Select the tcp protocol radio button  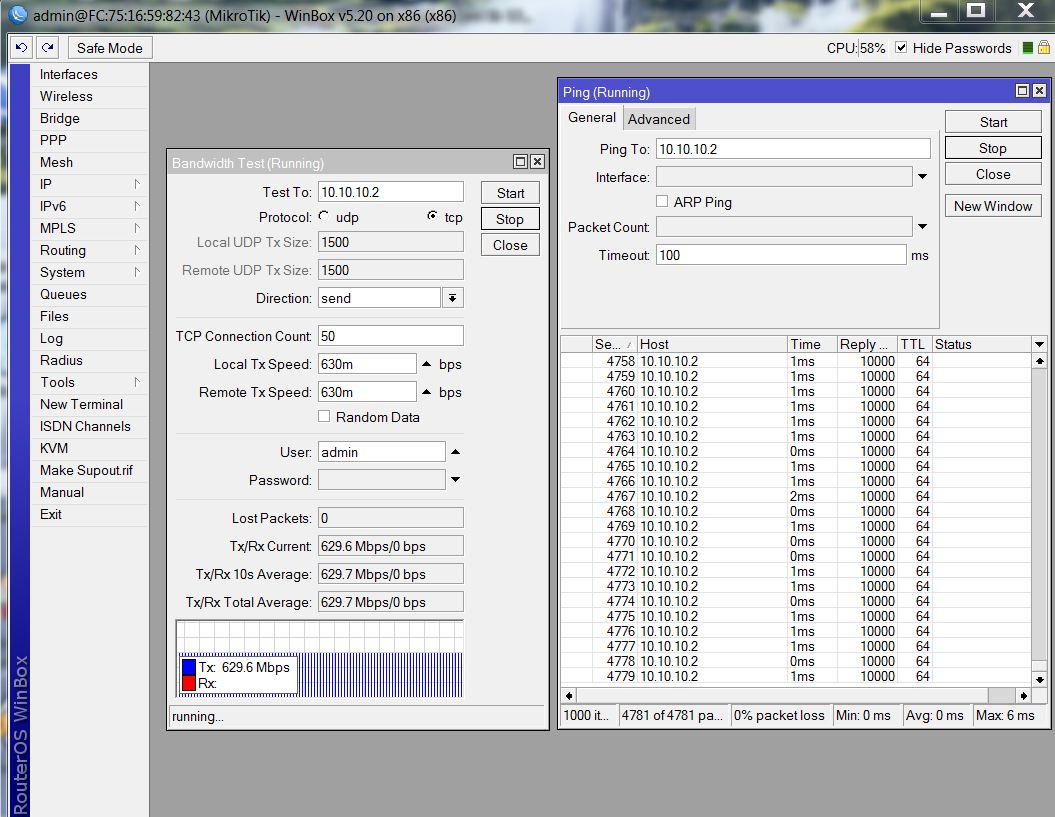(x=432, y=215)
